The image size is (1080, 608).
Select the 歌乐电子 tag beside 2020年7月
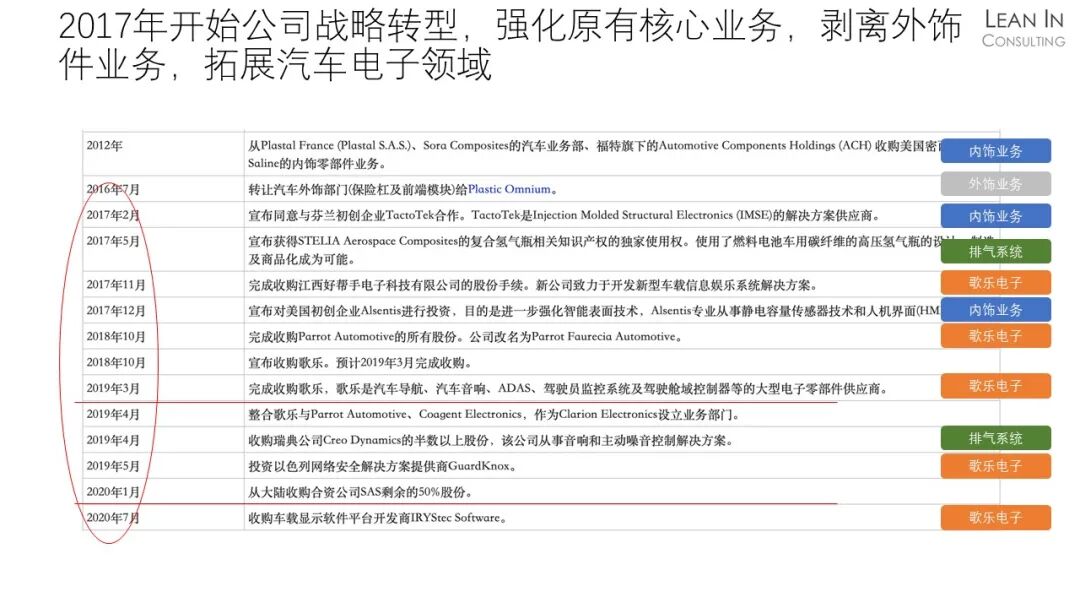click(995, 518)
